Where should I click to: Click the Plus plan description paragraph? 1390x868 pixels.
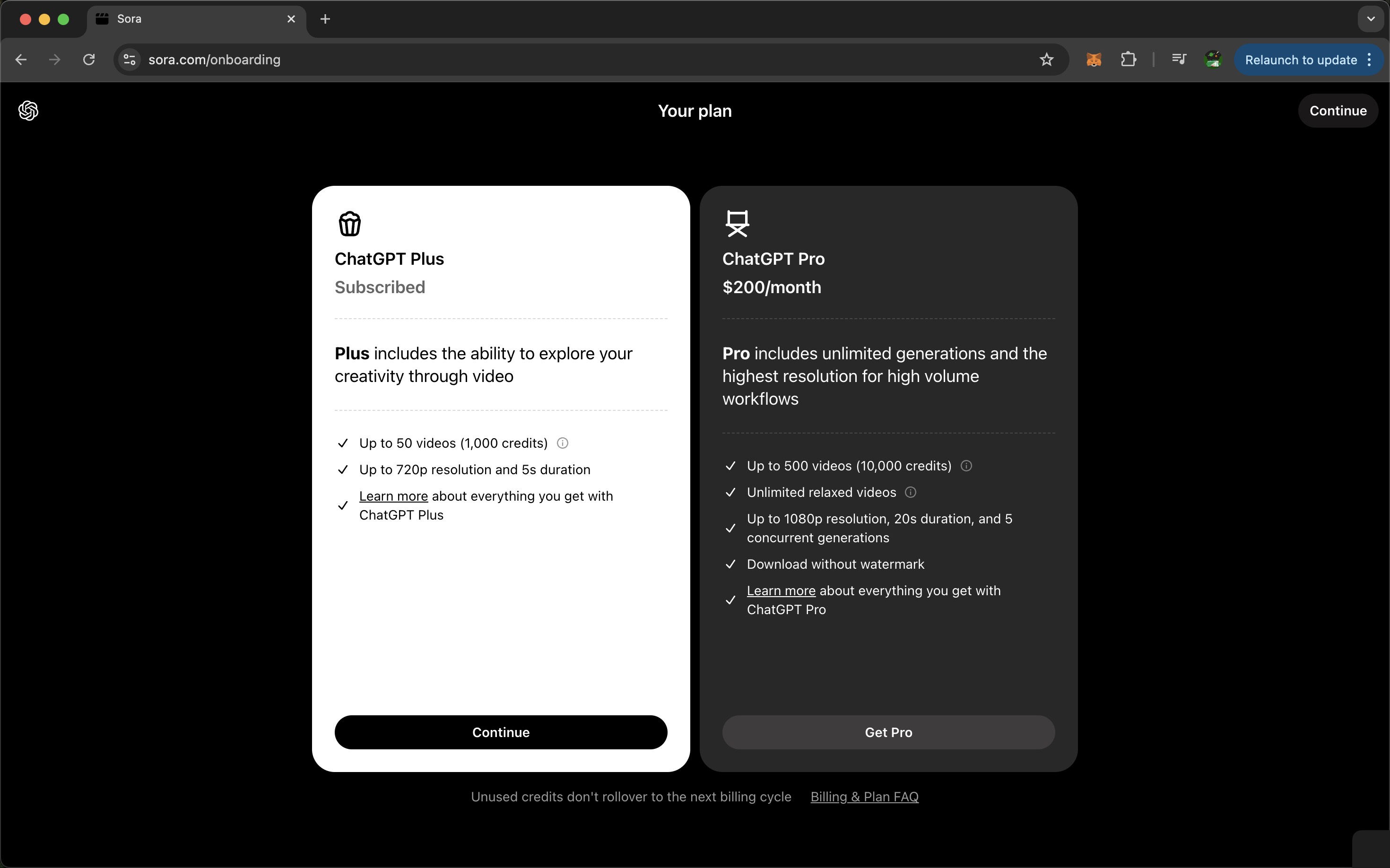coord(484,365)
